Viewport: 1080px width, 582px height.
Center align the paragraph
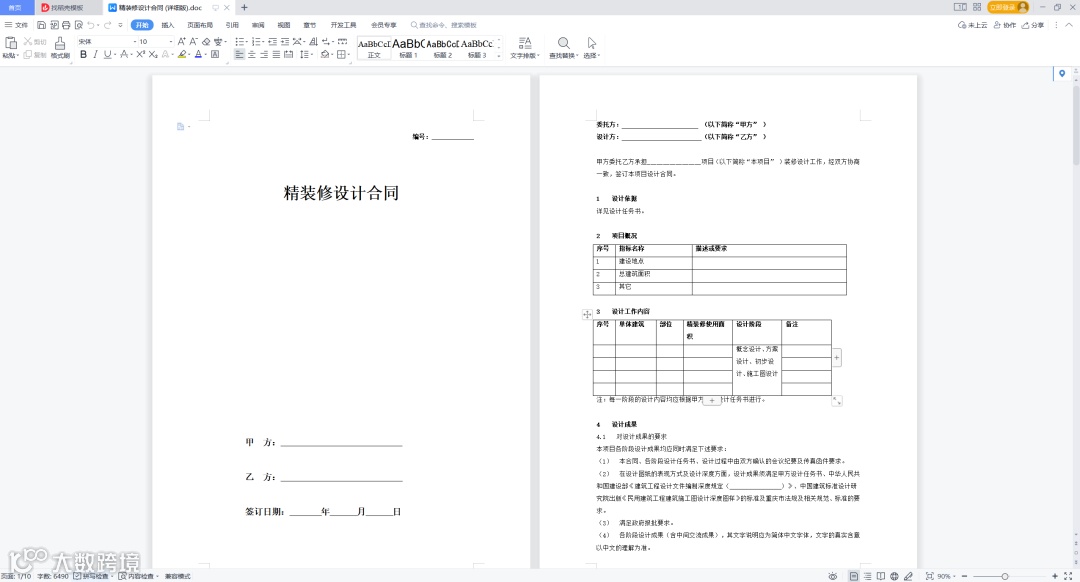pyautogui.click(x=251, y=54)
